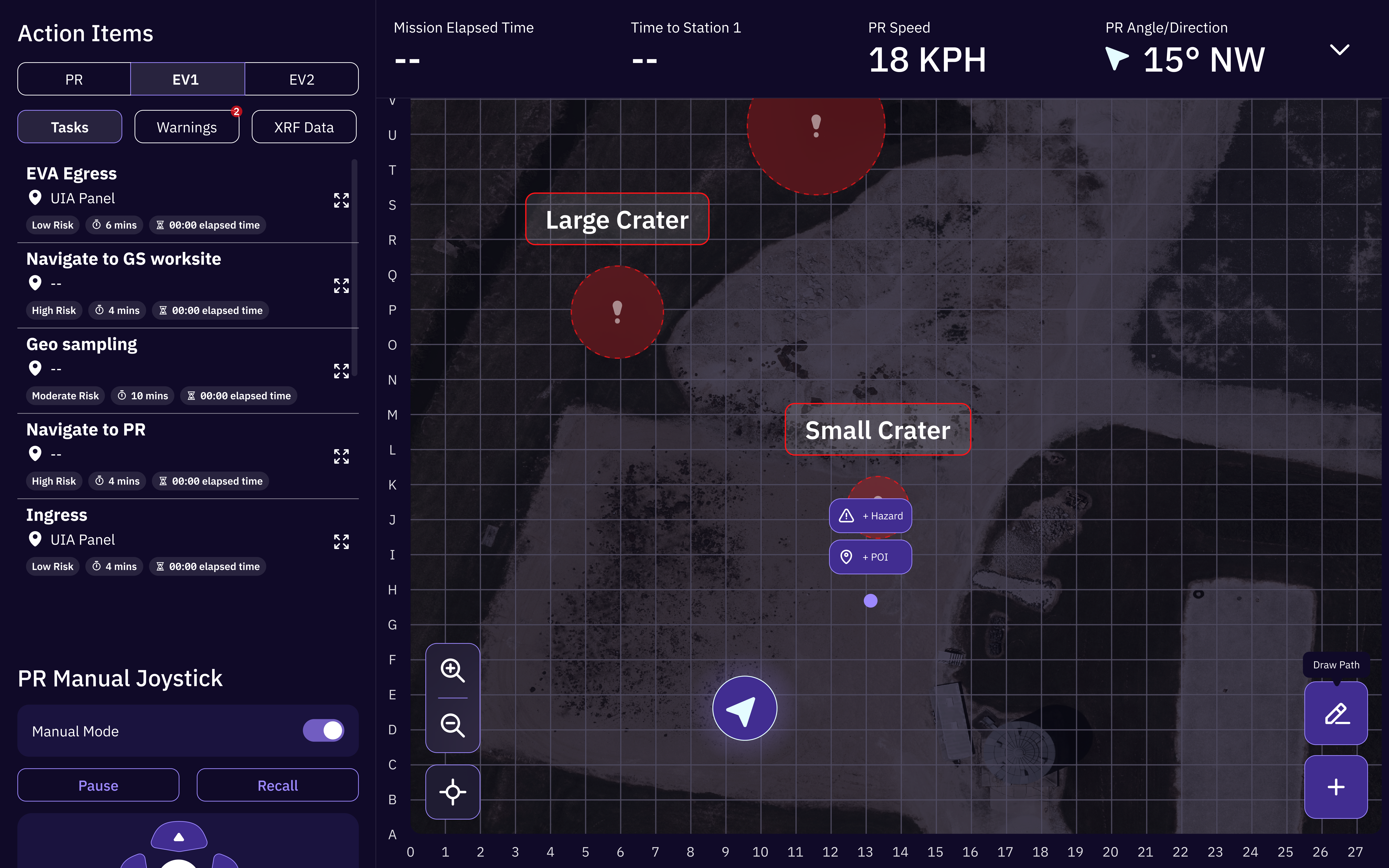Open the Warnings tab
This screenshot has height=868, width=1389.
click(186, 127)
